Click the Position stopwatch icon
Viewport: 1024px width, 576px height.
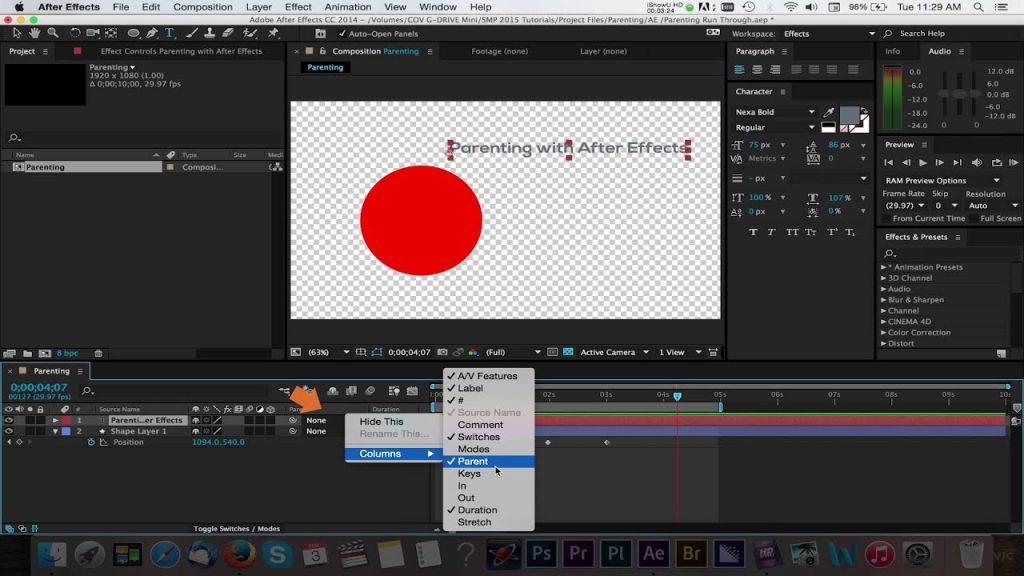click(x=91, y=442)
